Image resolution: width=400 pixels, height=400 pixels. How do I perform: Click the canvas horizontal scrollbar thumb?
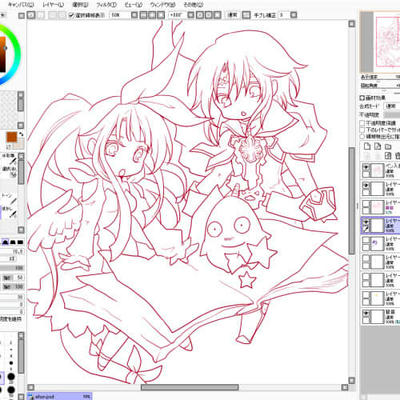[x=190, y=387]
